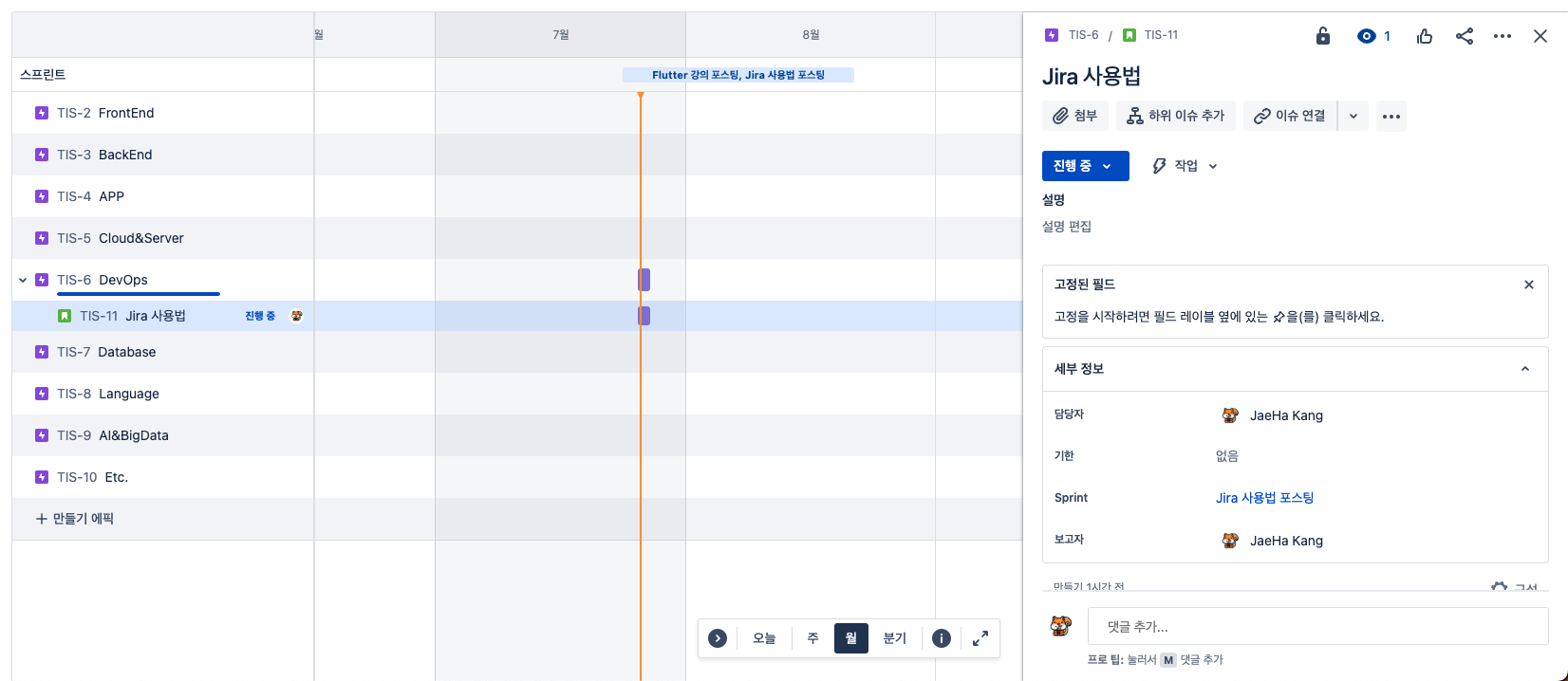Viewport: 1568px width, 681px height.
Task: Open TIS-11 breadcrumb link
Action: 1161,35
